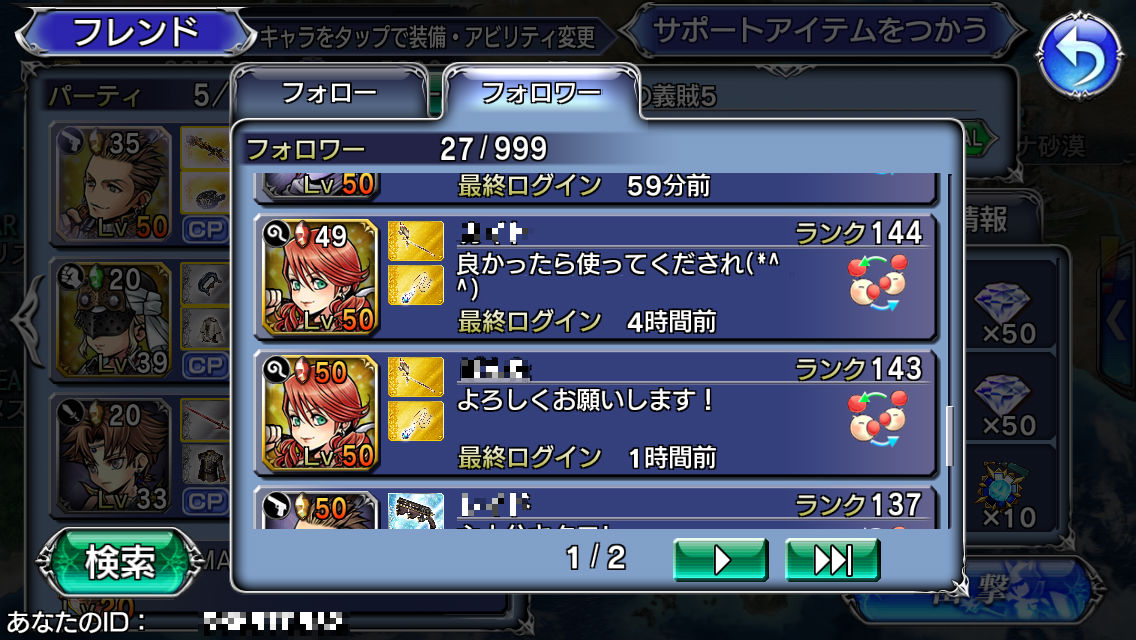
Task: Expand the left party arrow chevron
Action: (26, 319)
